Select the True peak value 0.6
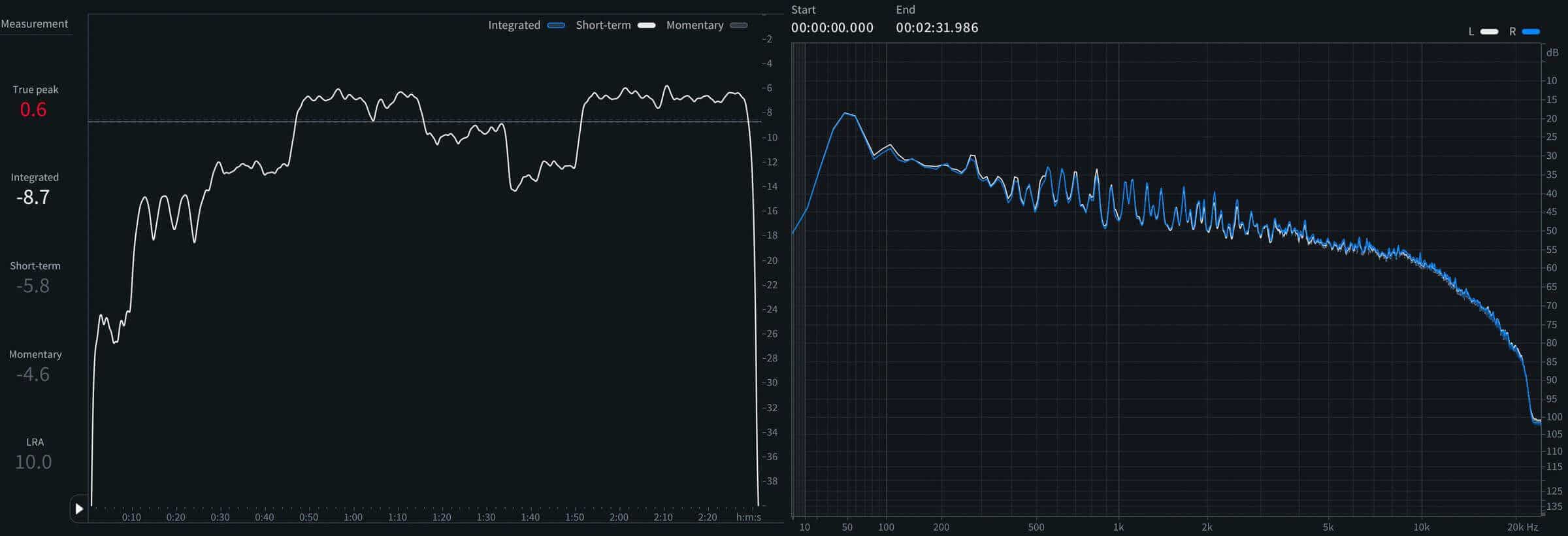1568x536 pixels. tap(33, 109)
